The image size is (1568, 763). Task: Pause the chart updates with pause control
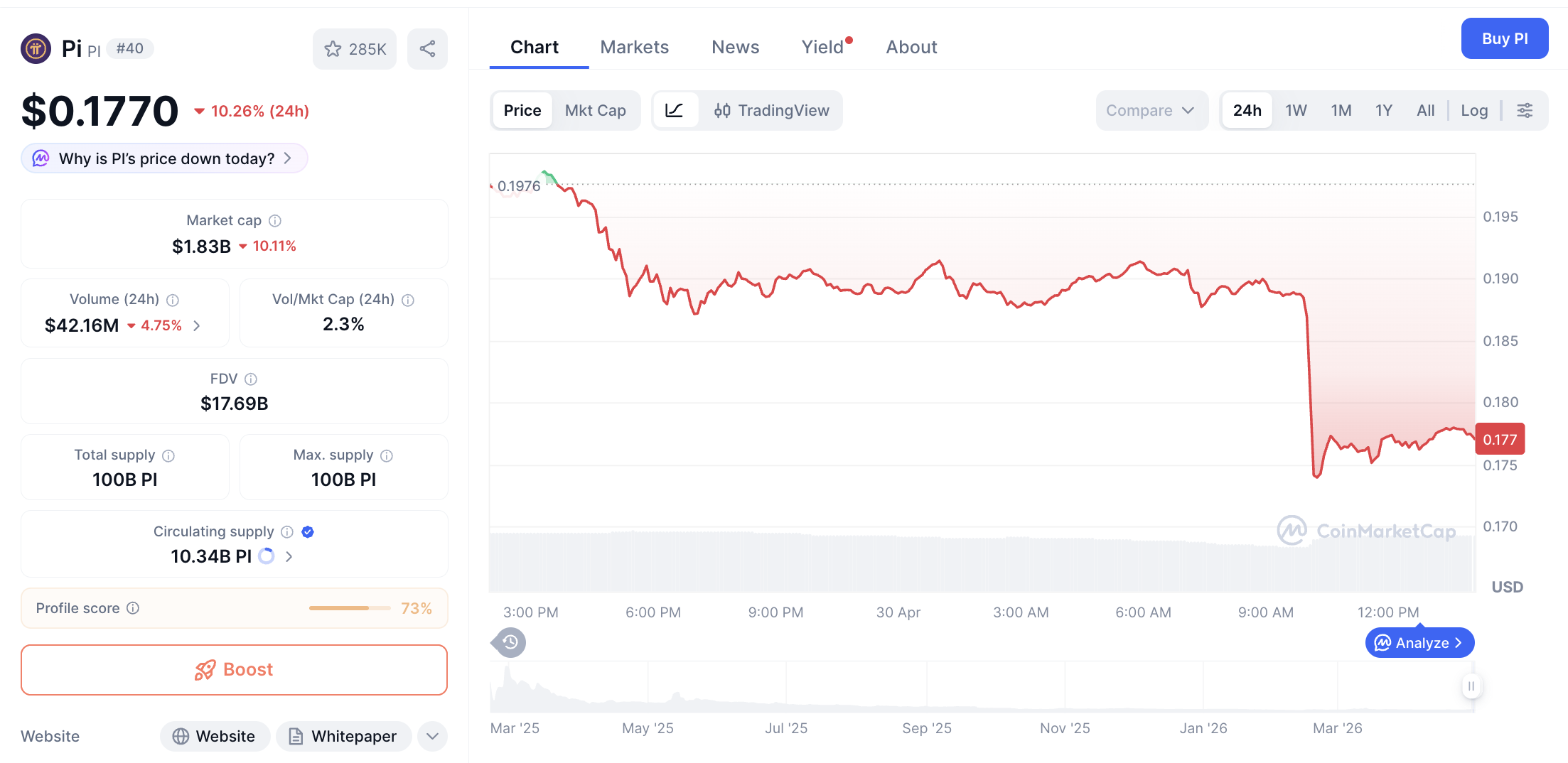pos(1471,686)
